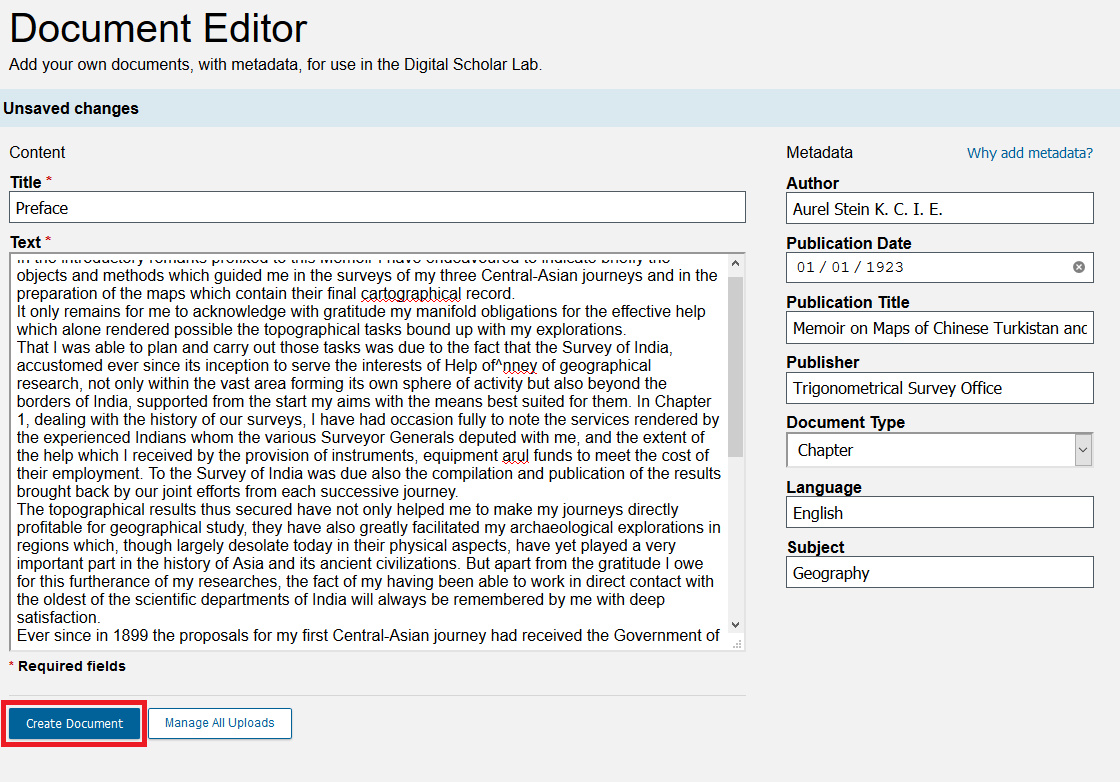Click the Create Document button

tap(73, 722)
